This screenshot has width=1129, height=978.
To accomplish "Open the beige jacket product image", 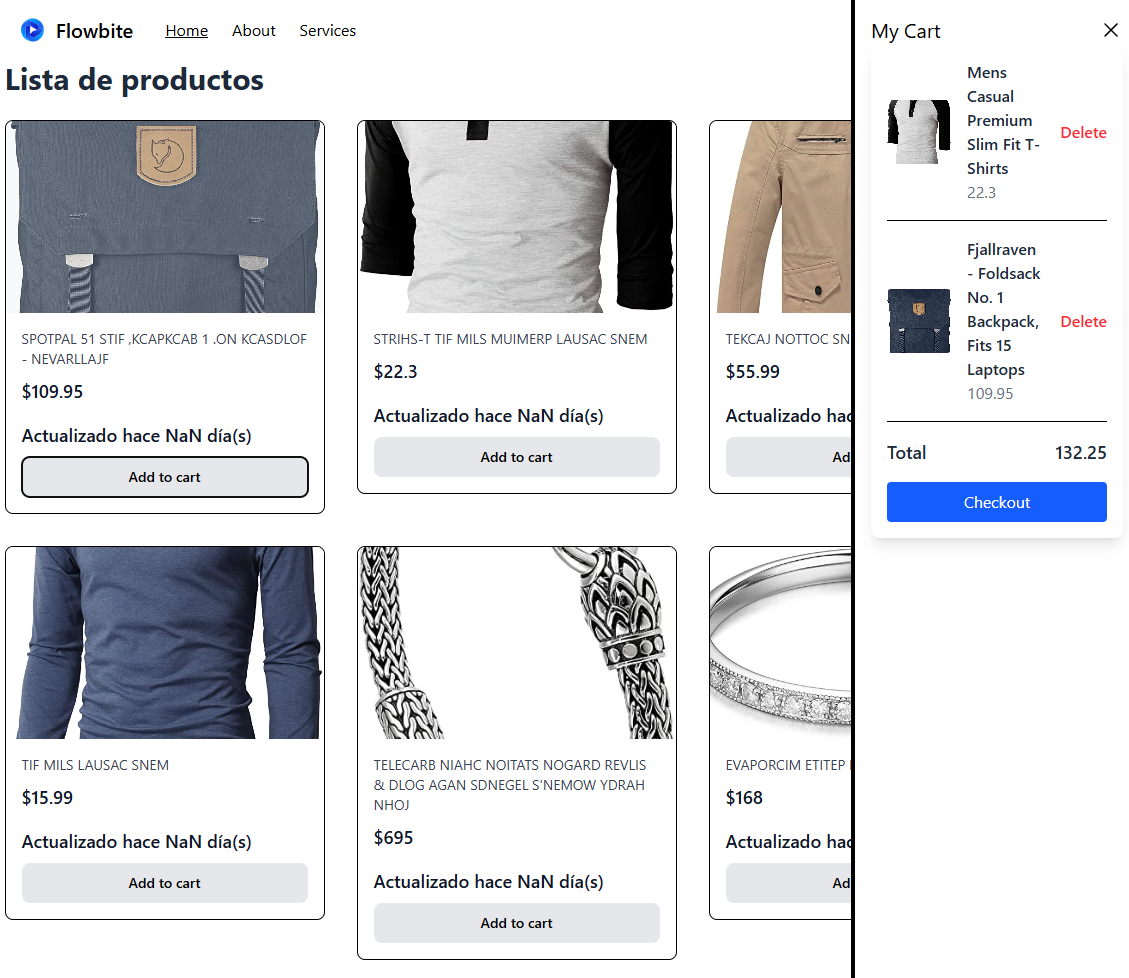I will coord(781,217).
